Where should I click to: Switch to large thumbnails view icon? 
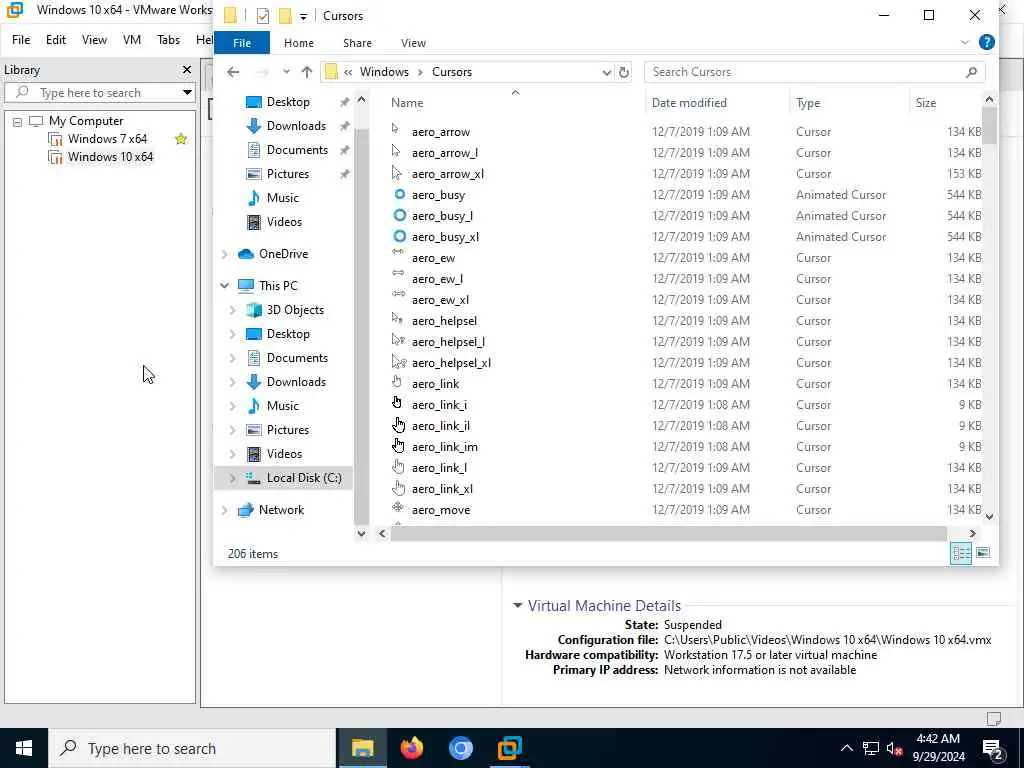pos(983,553)
